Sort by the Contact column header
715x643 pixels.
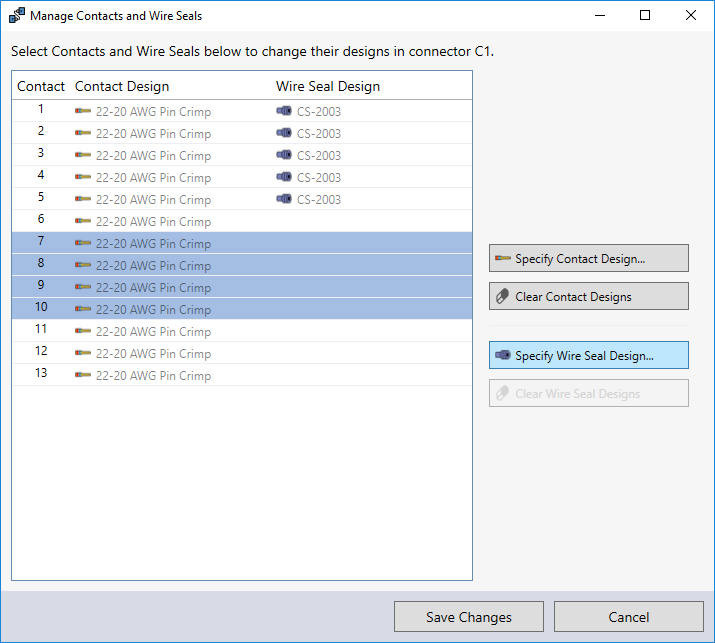click(x=41, y=86)
